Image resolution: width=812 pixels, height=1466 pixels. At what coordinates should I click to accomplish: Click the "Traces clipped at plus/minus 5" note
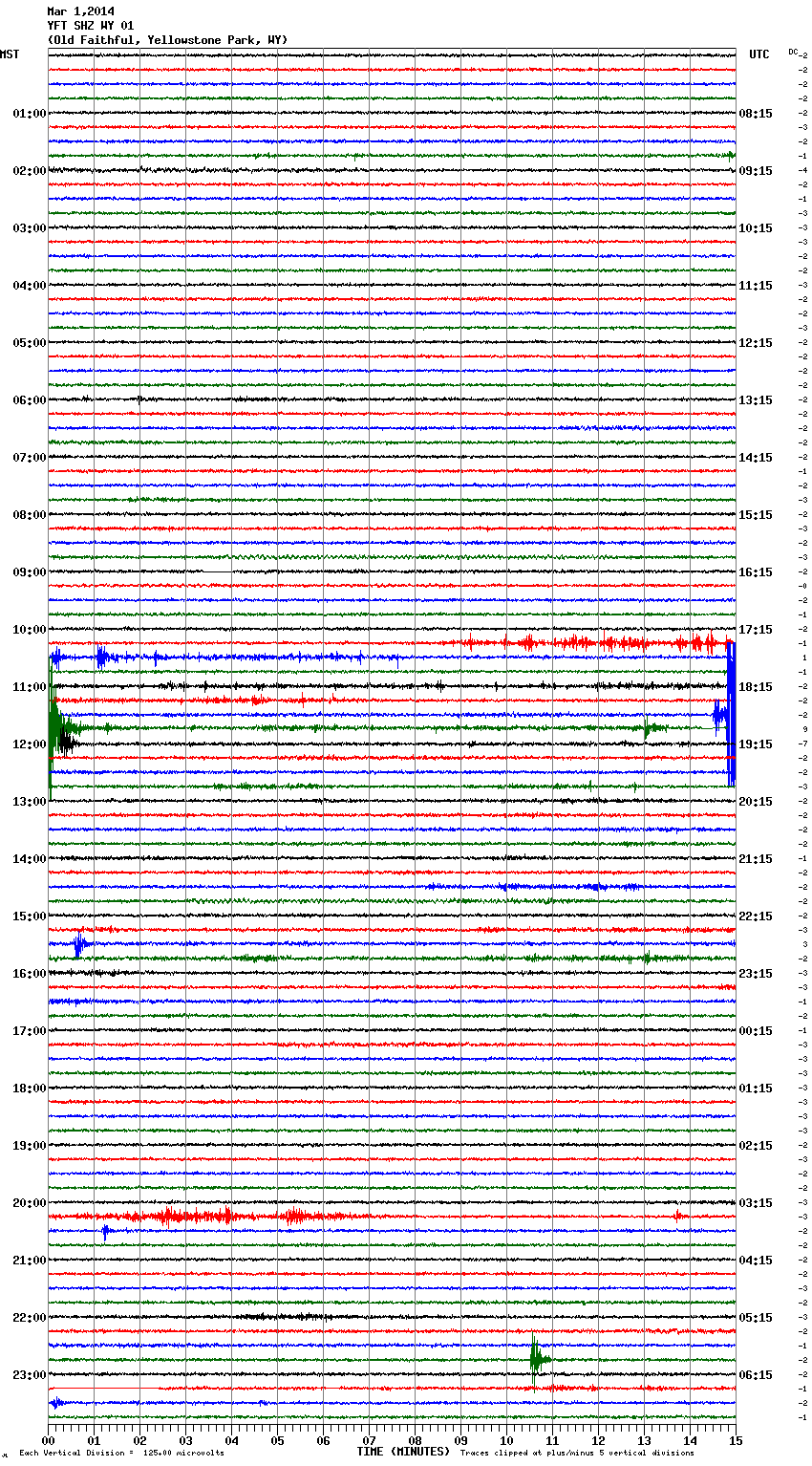(x=577, y=1454)
